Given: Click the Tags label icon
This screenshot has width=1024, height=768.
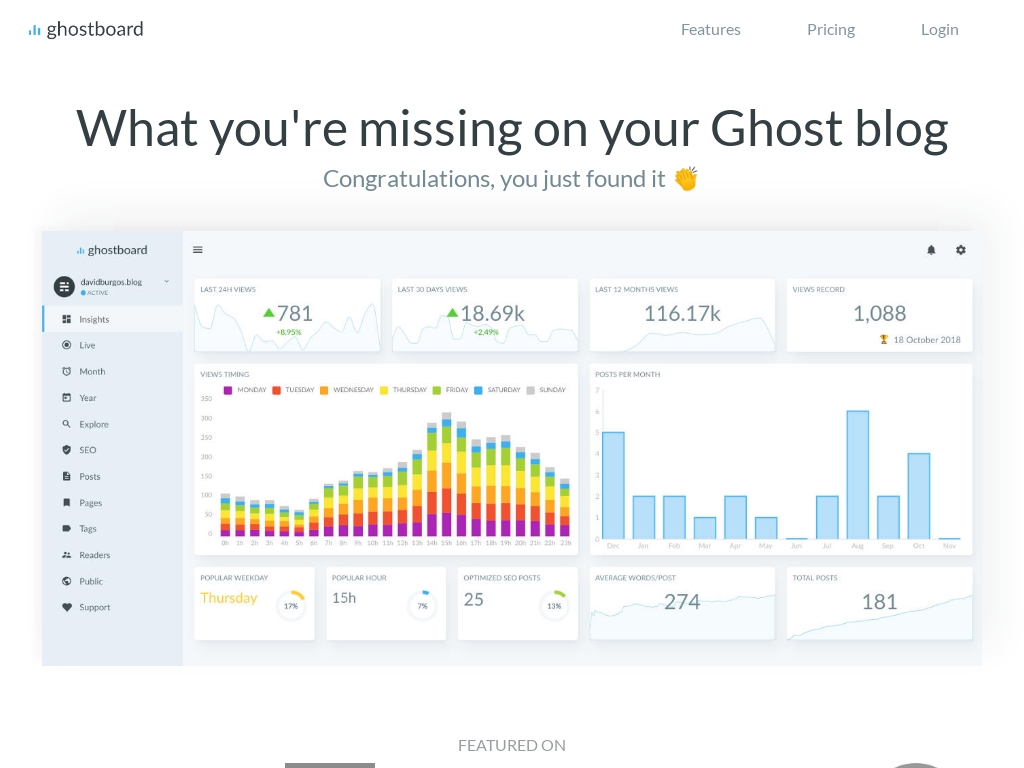Looking at the screenshot, I should coord(67,528).
